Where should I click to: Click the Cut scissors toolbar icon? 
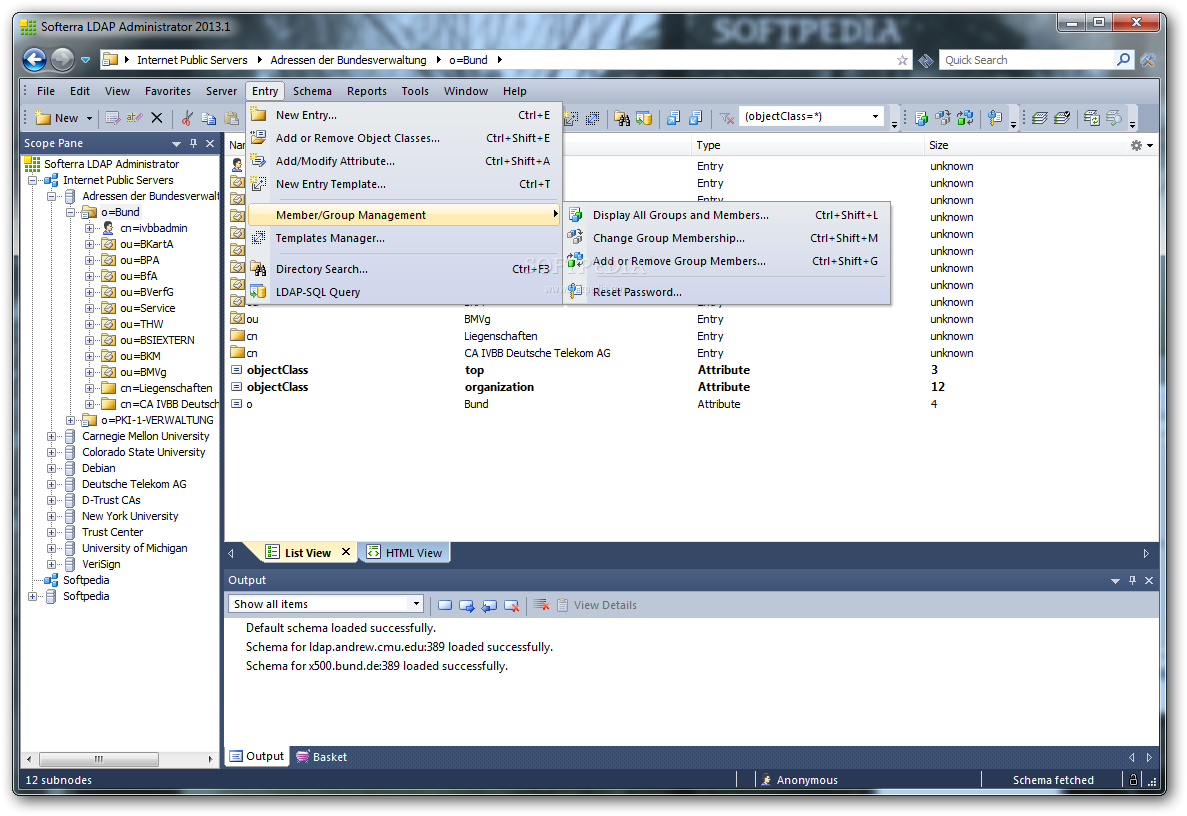tap(187, 117)
